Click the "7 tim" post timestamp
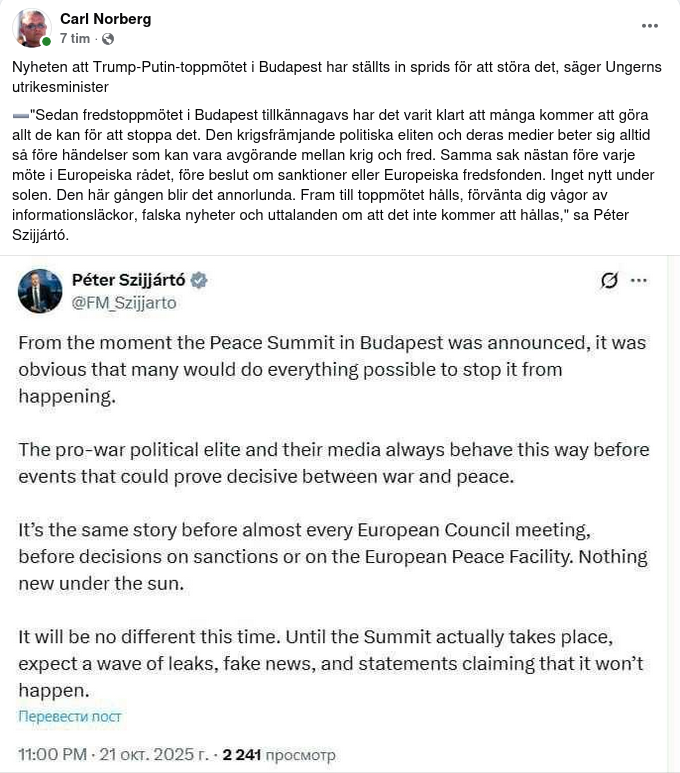The height and width of the screenshot is (773, 680). pyautogui.click(x=75, y=38)
